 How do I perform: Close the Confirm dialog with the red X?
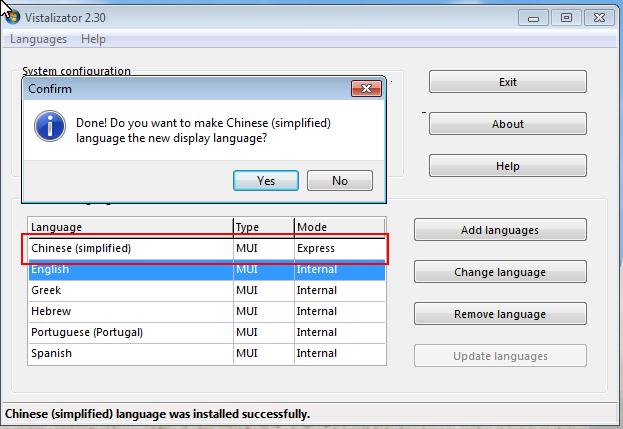366,88
